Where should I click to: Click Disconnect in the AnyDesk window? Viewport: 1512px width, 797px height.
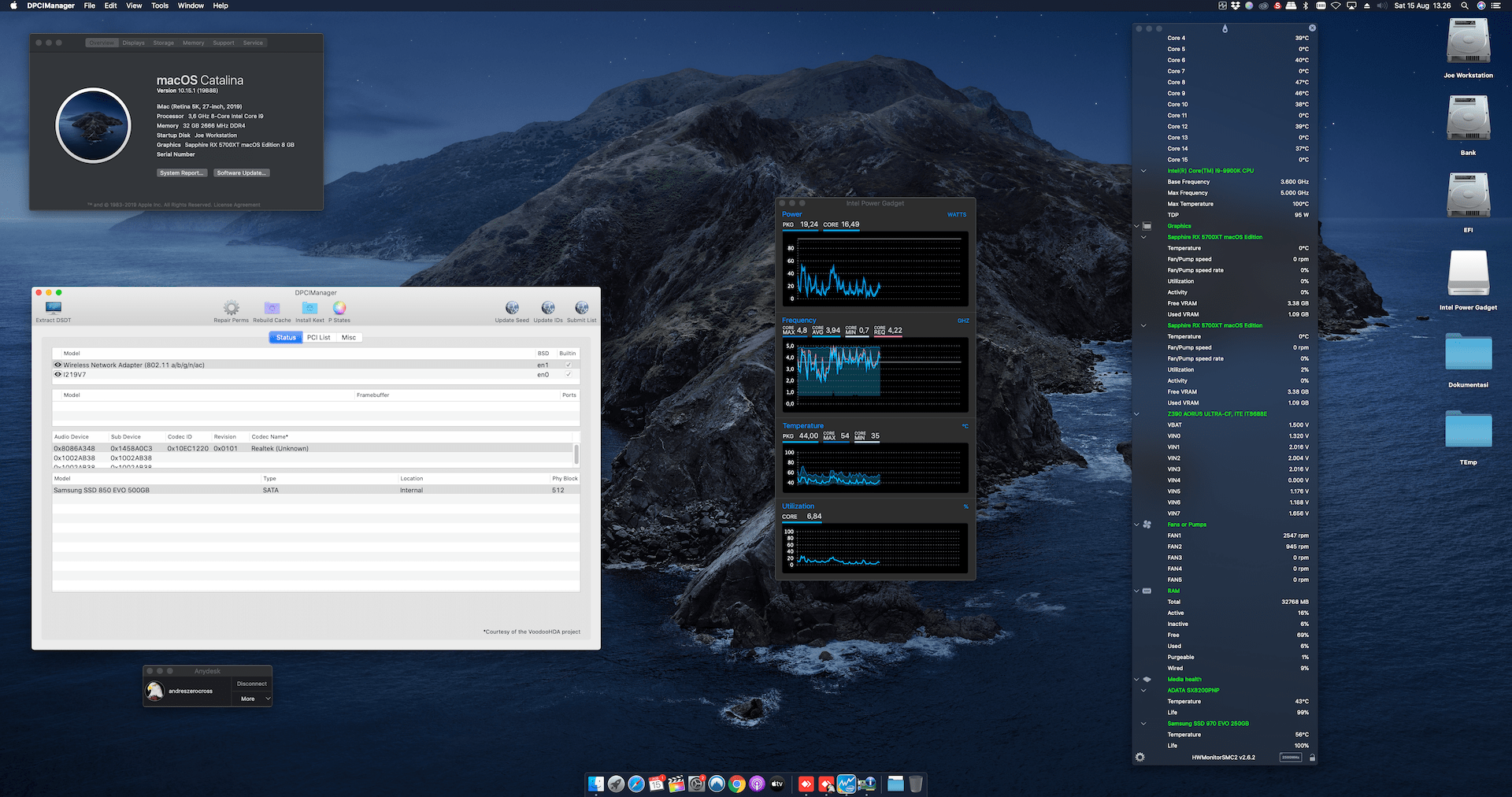(251, 684)
